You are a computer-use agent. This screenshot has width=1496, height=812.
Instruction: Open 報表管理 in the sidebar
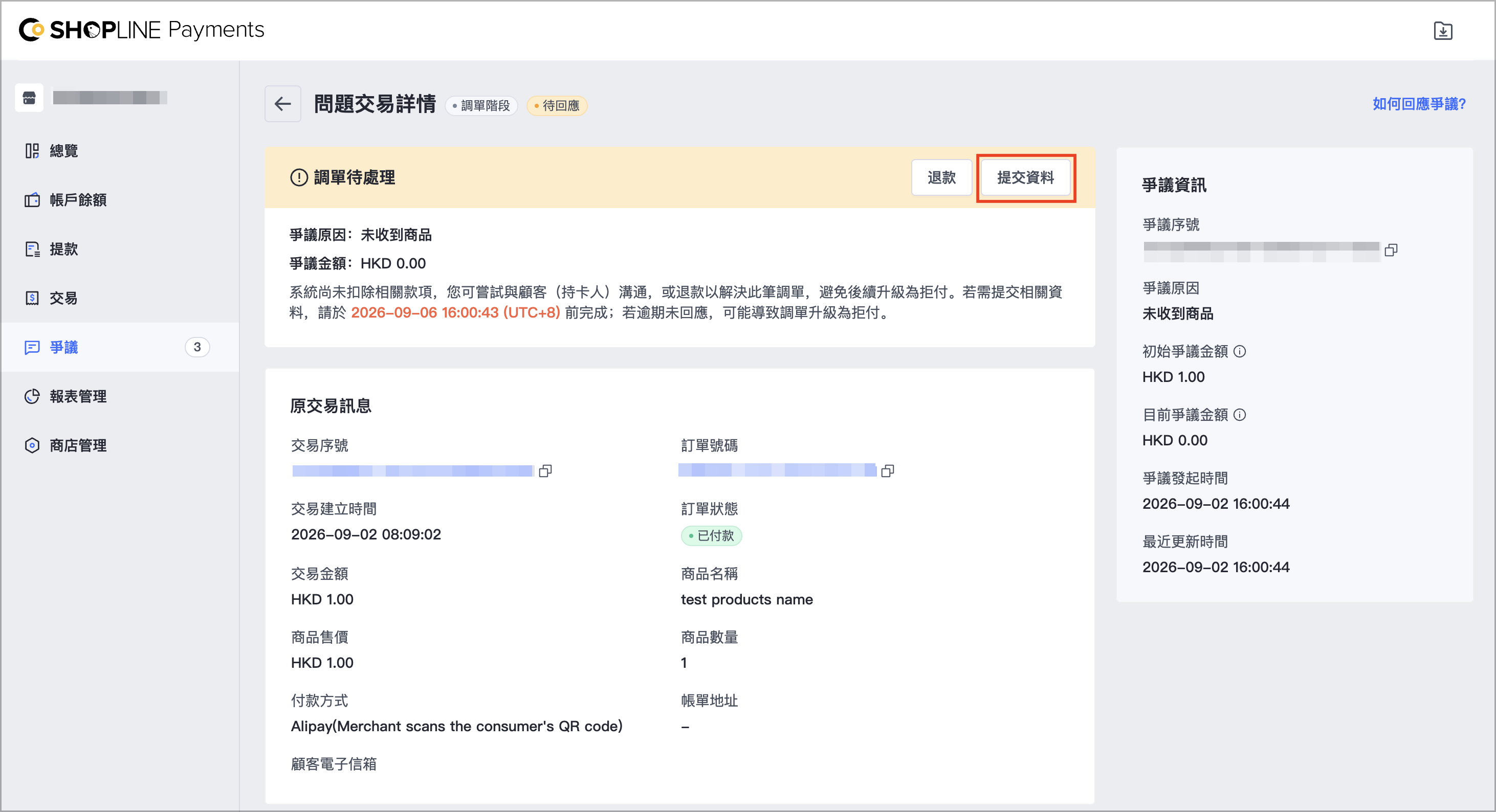click(x=120, y=396)
